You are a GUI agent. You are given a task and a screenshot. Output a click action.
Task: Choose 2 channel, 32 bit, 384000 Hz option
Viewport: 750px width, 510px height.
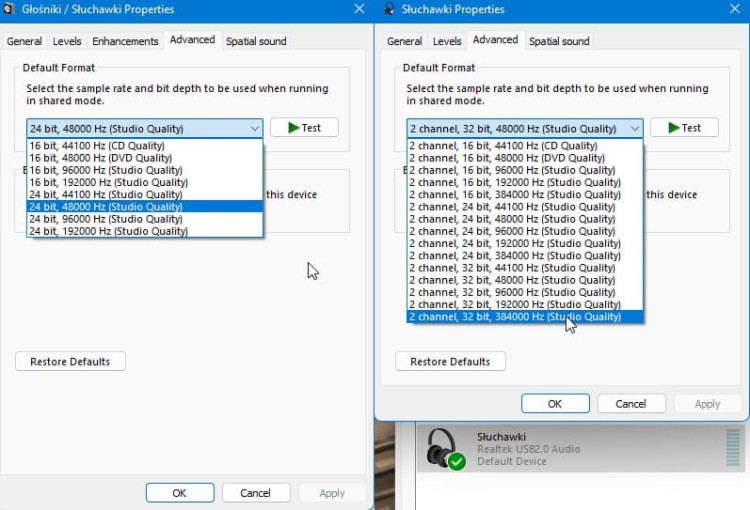click(525, 317)
